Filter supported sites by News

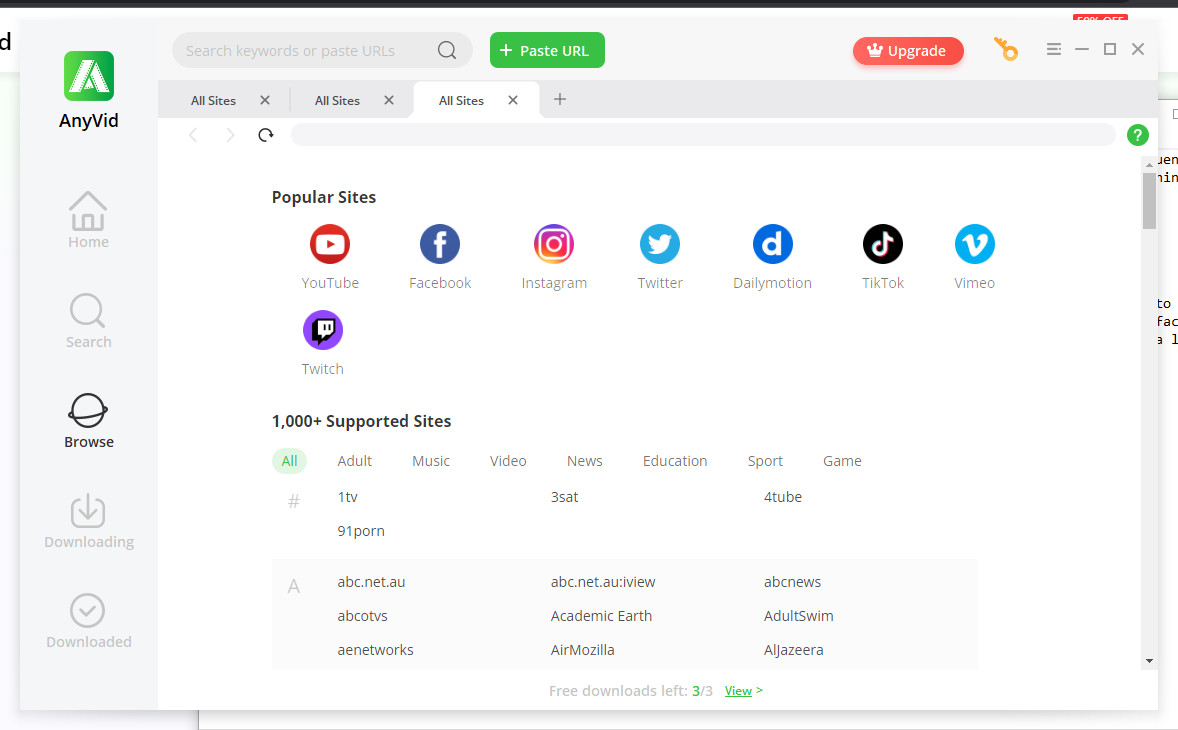click(584, 461)
